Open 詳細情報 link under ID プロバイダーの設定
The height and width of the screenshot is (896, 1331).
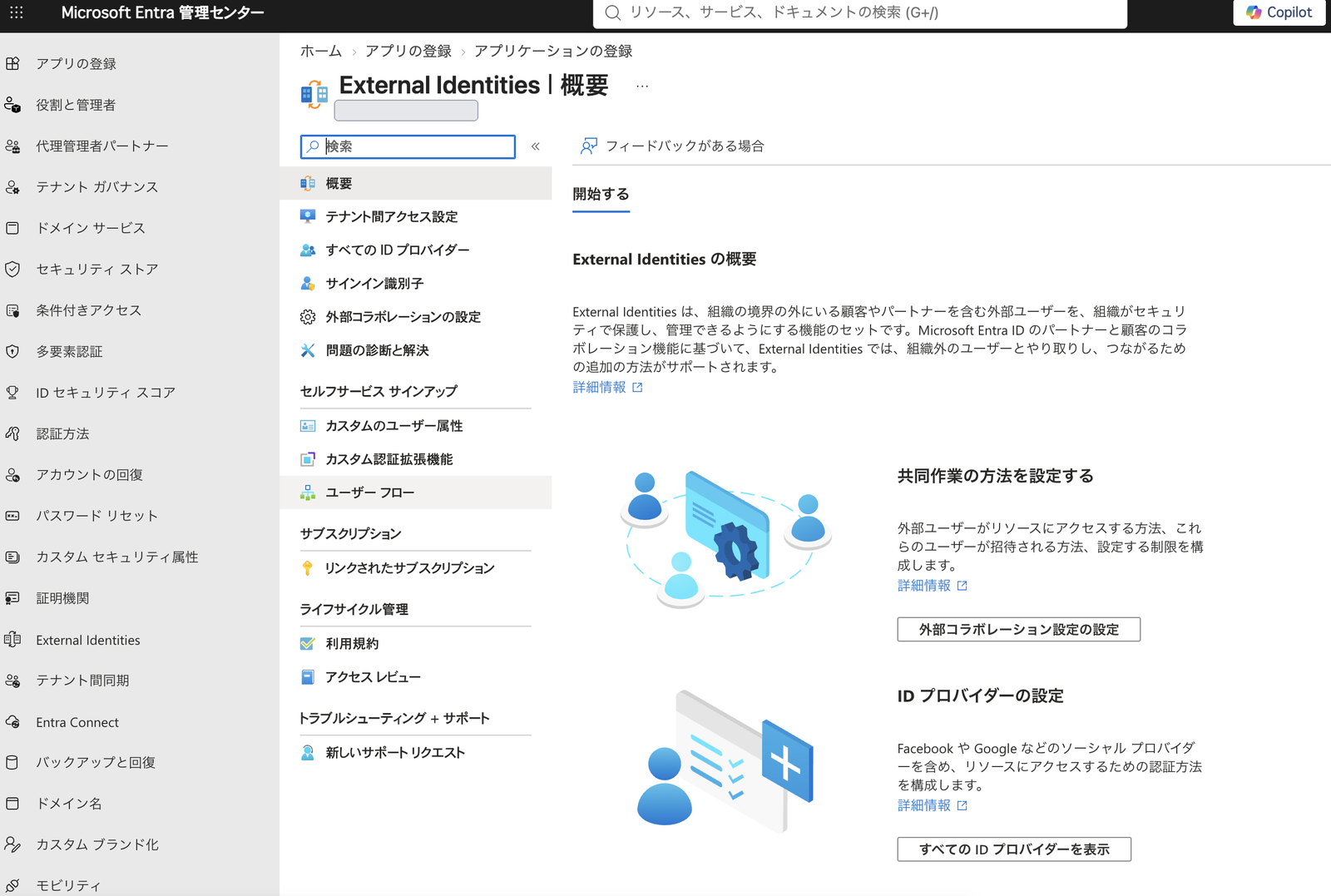click(932, 805)
